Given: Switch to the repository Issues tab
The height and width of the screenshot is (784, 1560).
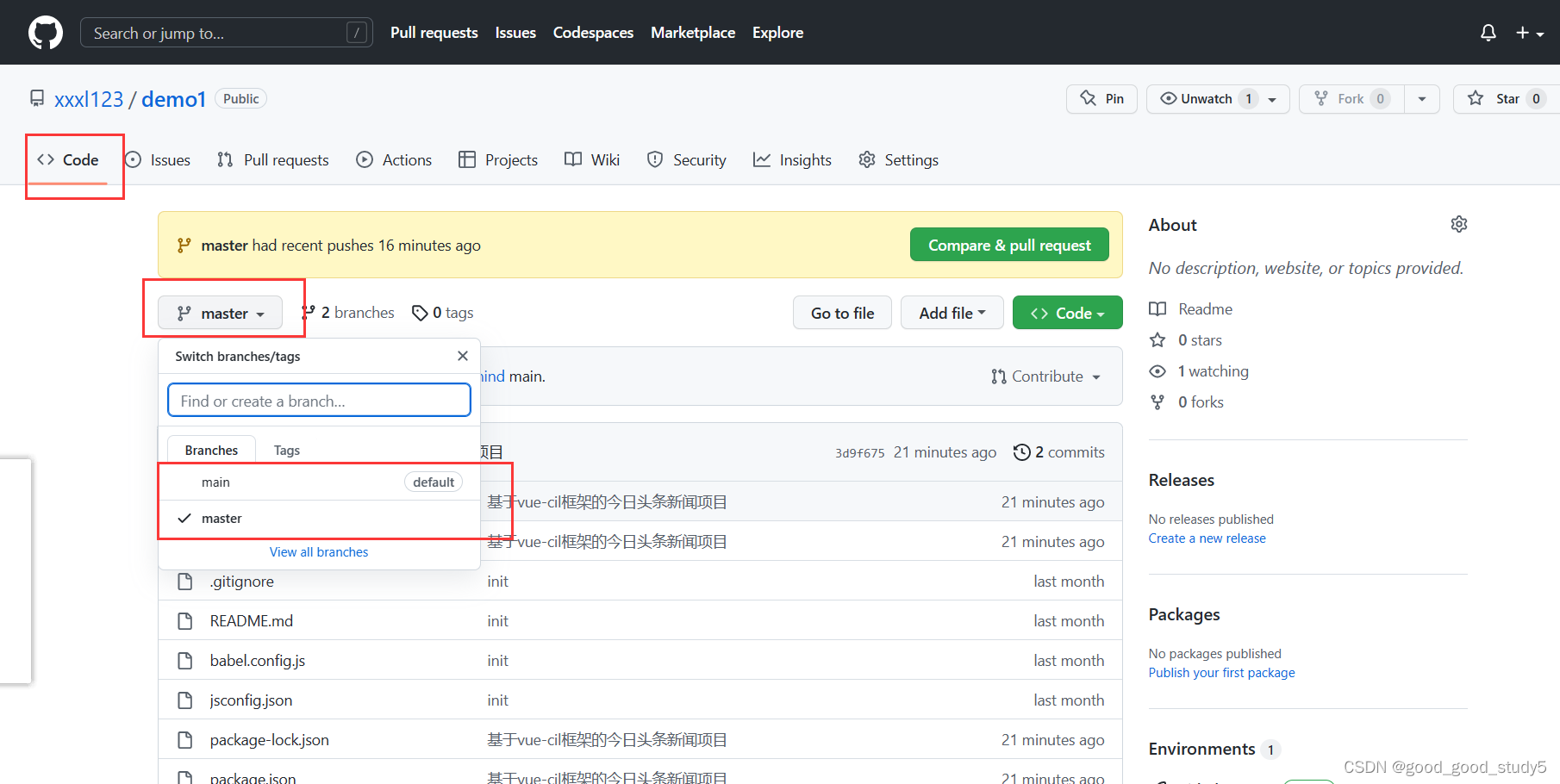Looking at the screenshot, I should pos(158,160).
